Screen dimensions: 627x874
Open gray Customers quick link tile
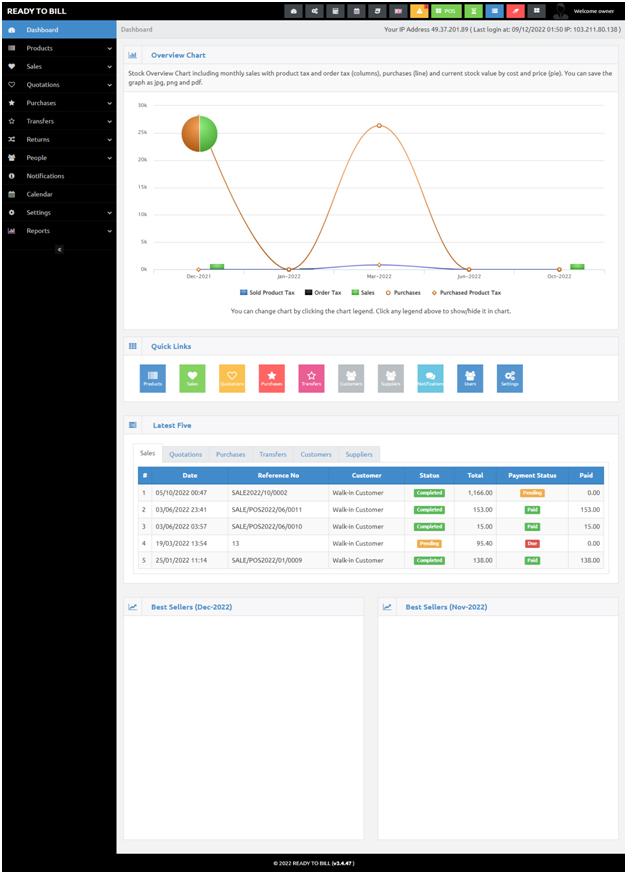point(351,378)
